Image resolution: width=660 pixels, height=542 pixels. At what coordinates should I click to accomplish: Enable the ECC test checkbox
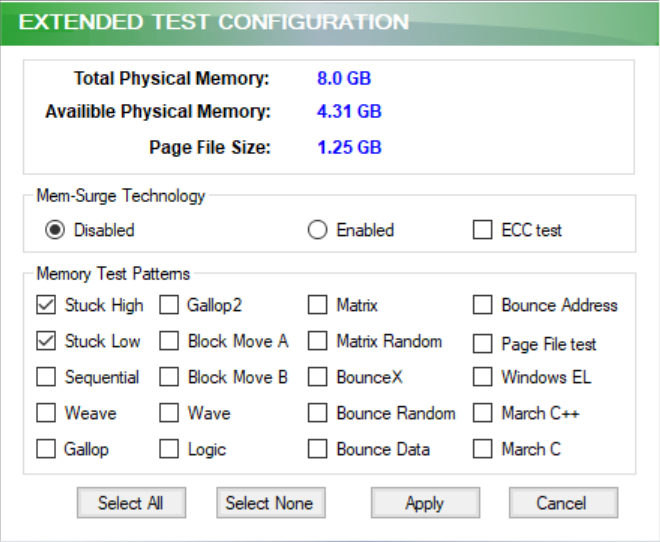[x=483, y=230]
